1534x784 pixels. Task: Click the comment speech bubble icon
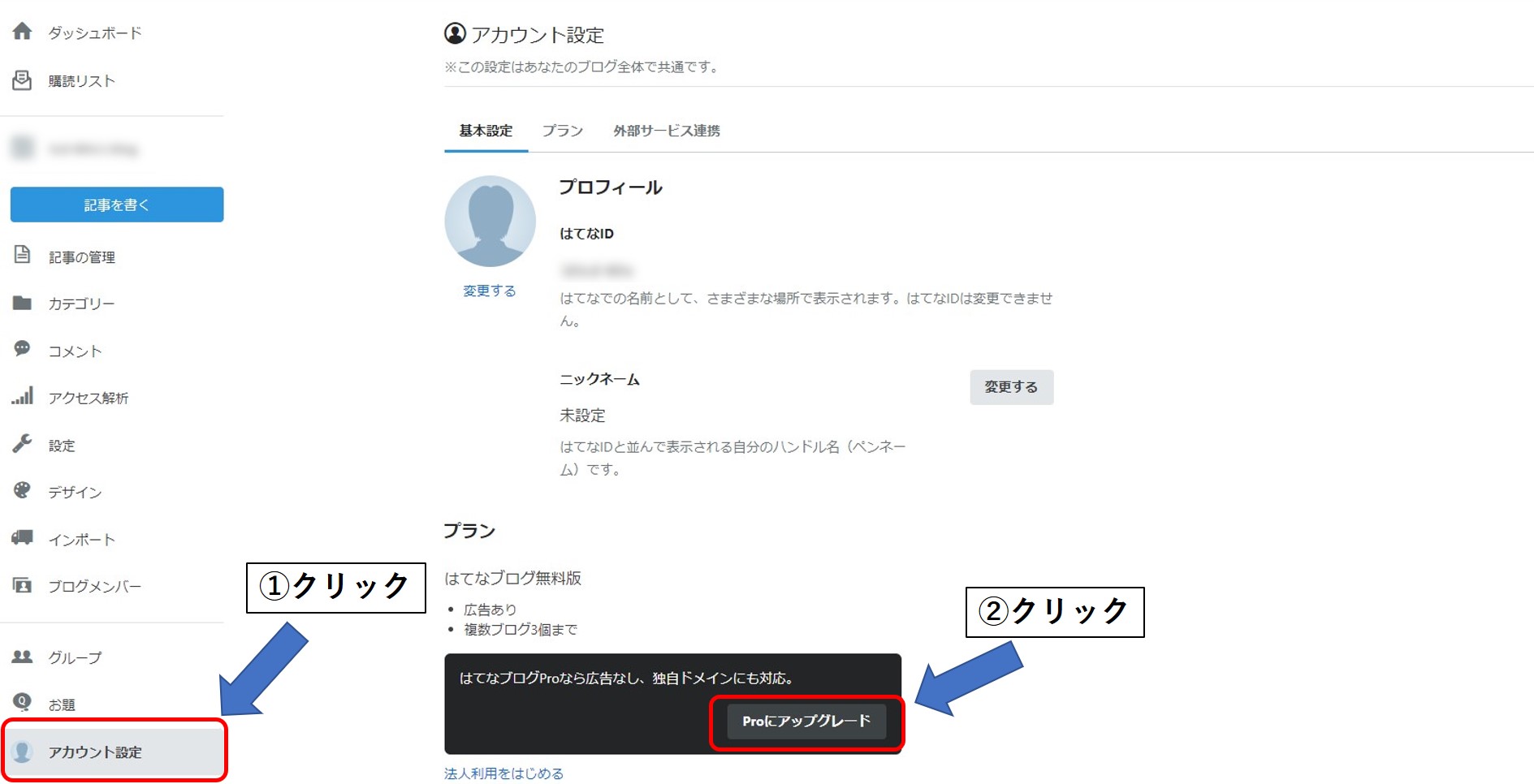22,349
